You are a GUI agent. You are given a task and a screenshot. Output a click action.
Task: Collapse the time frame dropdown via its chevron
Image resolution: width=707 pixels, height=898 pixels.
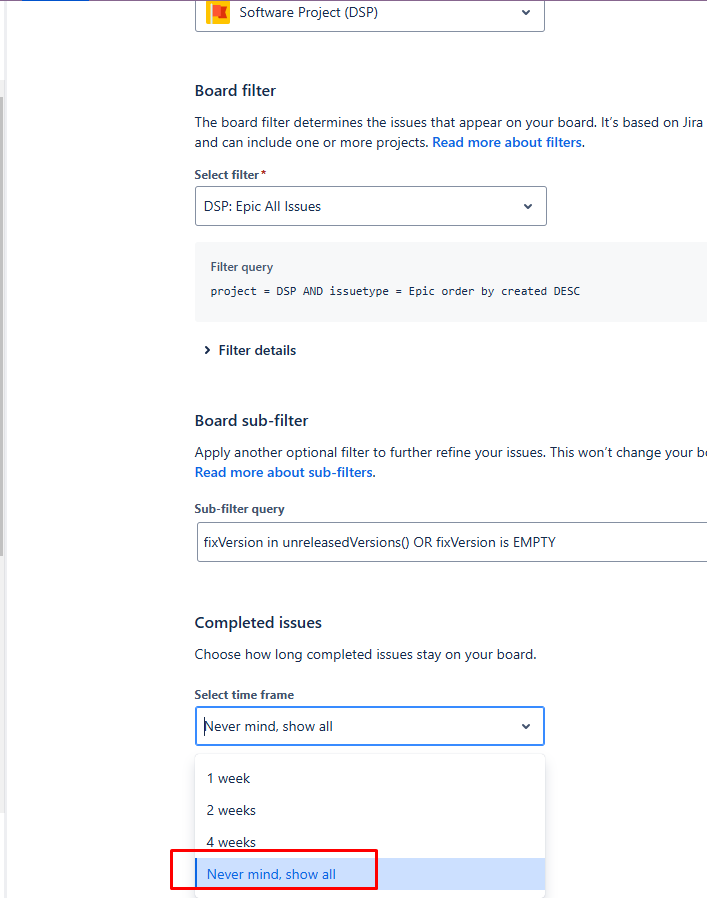pos(526,726)
